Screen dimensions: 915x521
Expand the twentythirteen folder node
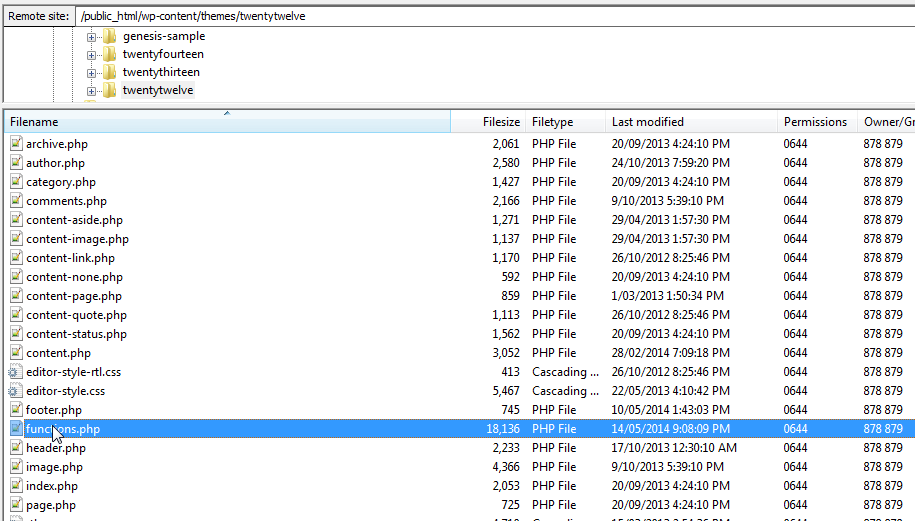tap(92, 73)
